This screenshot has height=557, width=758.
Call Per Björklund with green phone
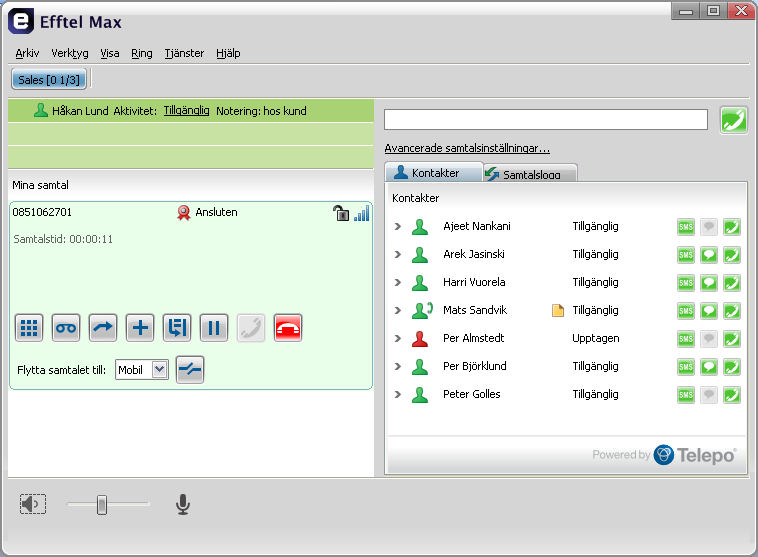tap(732, 367)
